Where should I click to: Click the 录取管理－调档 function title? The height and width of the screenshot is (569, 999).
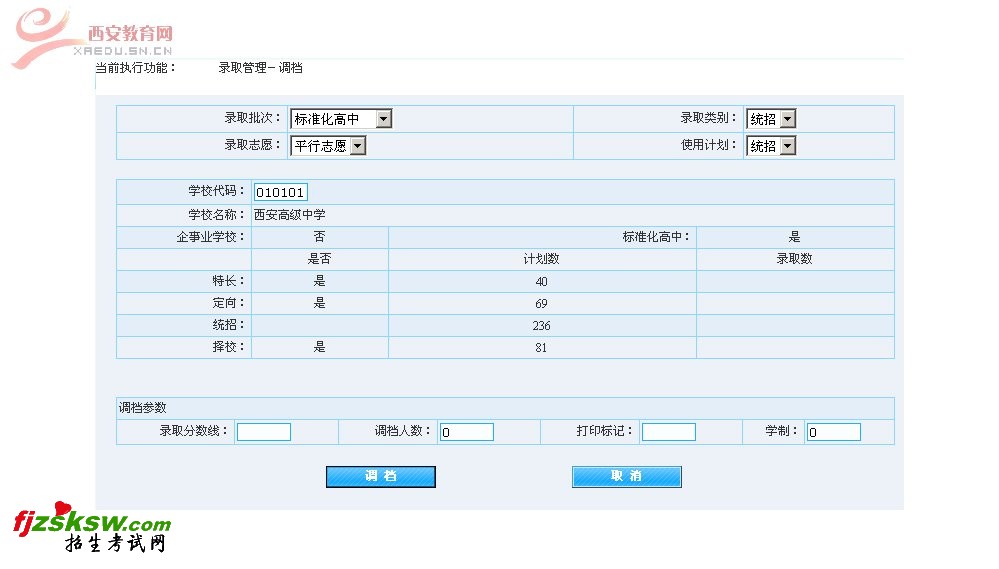[x=260, y=68]
